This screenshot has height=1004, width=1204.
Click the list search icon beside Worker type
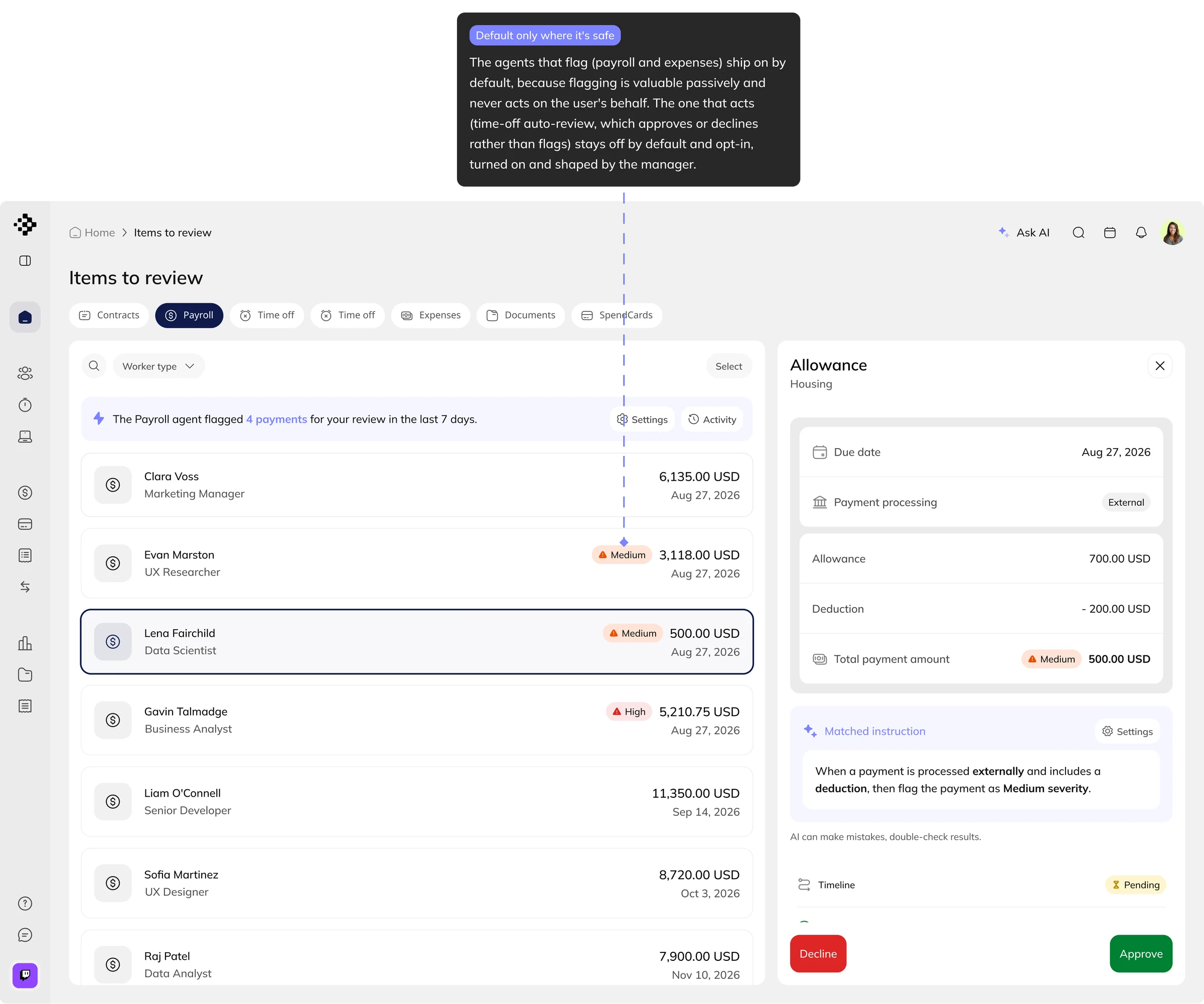point(94,366)
